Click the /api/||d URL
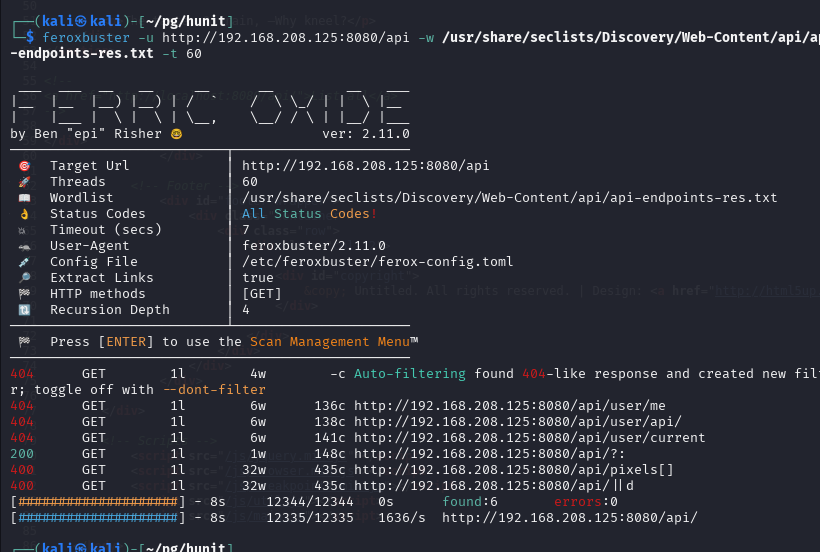This screenshot has height=552, width=820. [x=494, y=486]
